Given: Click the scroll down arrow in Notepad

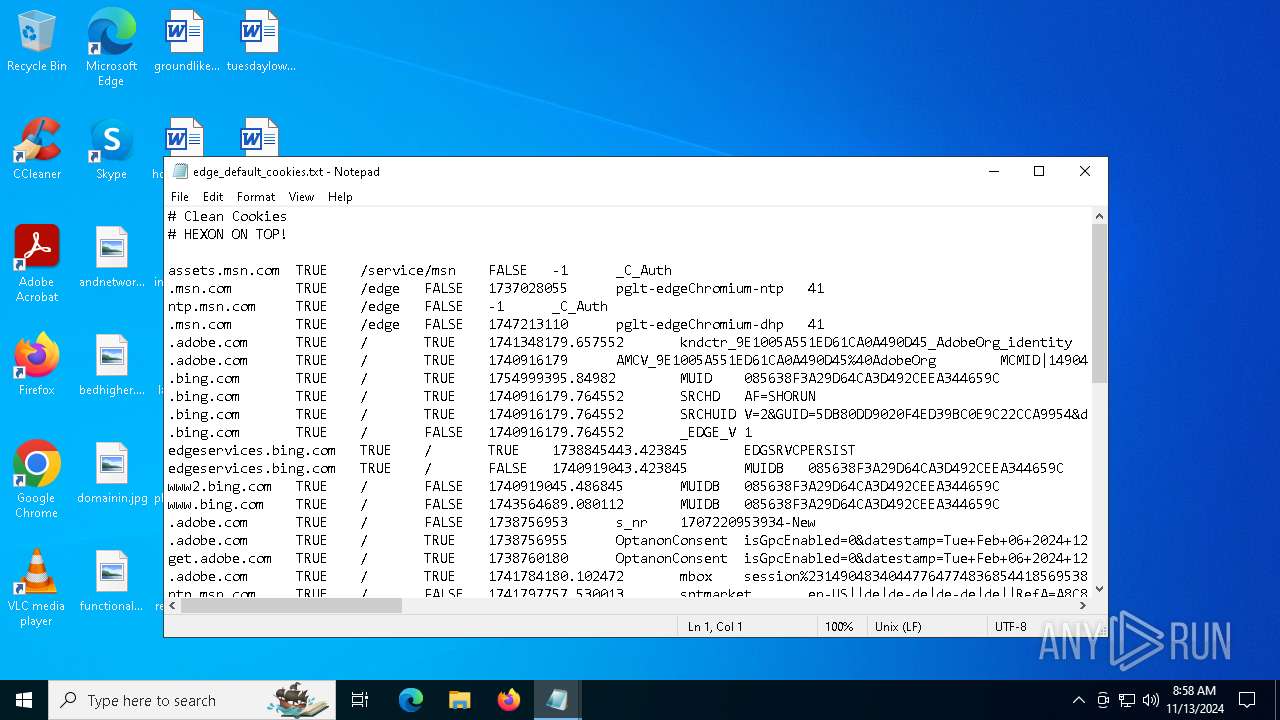Looking at the screenshot, I should [x=1099, y=589].
